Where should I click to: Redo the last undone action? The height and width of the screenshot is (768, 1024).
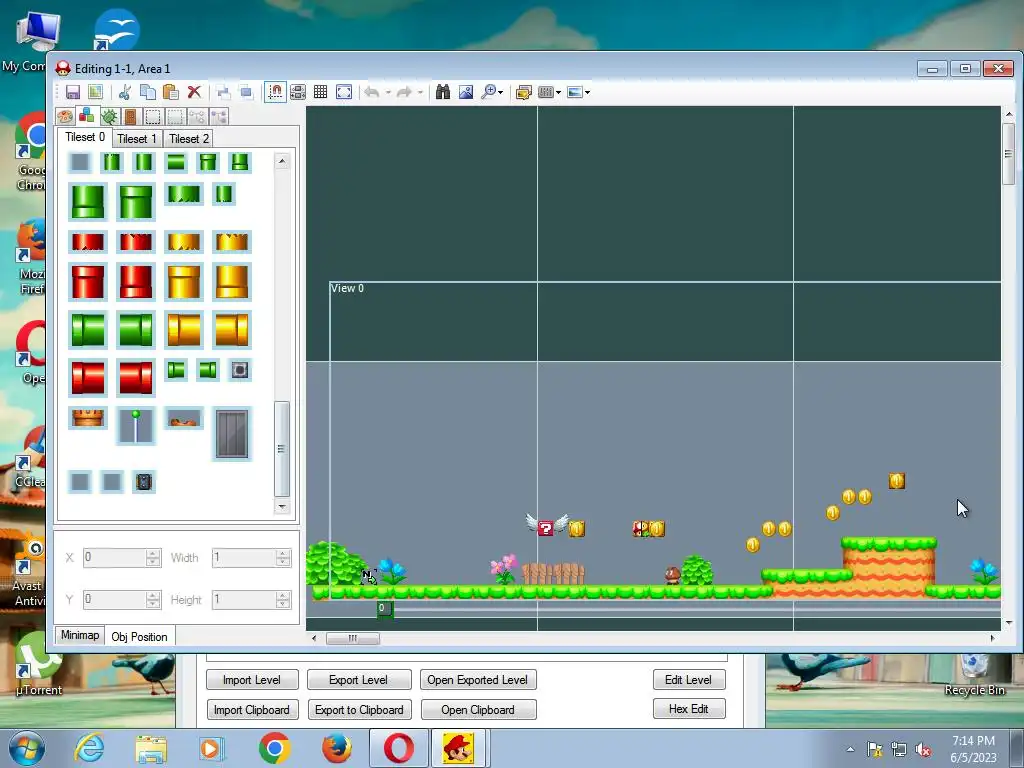[404, 92]
